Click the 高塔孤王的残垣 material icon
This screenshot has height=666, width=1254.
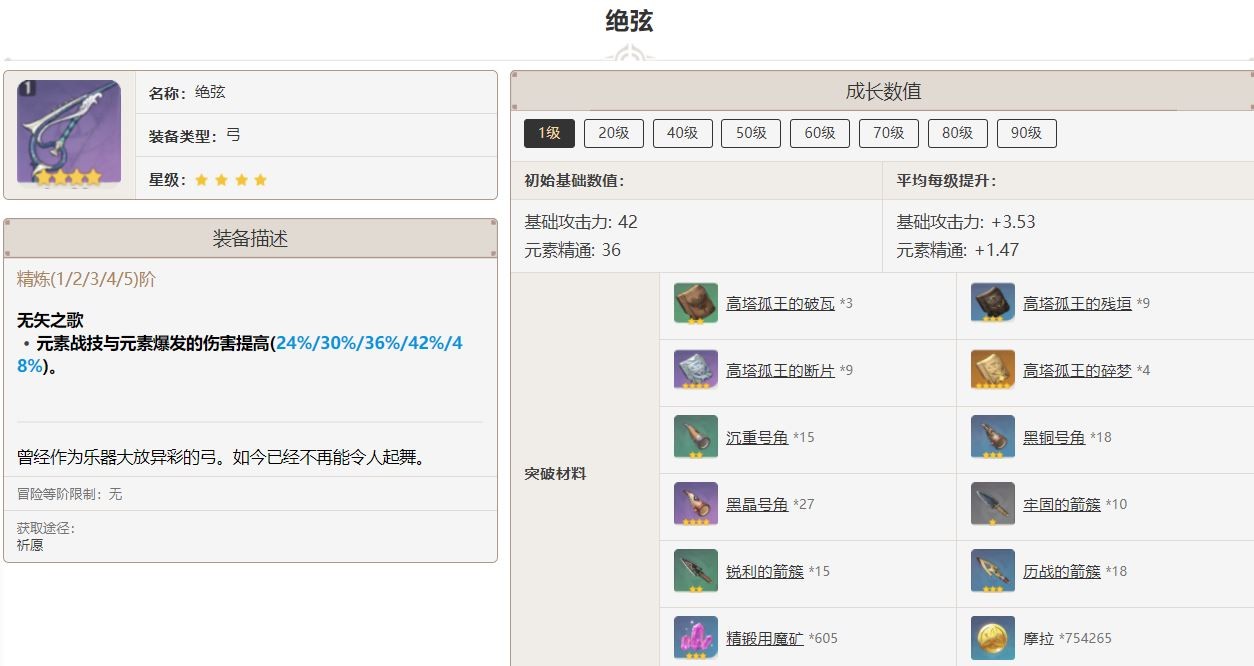click(993, 303)
